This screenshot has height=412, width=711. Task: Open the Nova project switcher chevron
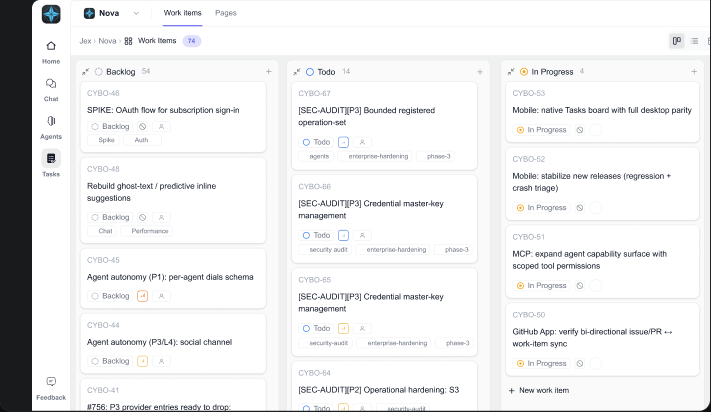[136, 13]
